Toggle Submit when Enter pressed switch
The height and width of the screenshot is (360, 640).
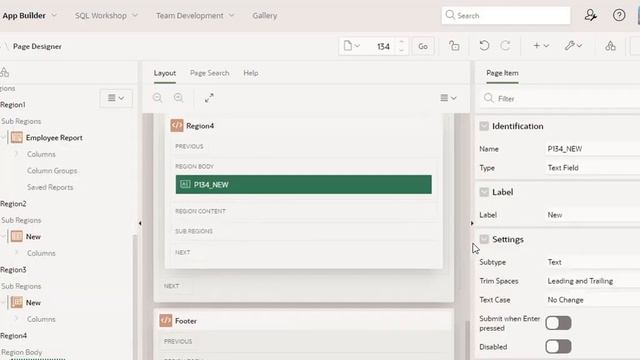coord(558,323)
